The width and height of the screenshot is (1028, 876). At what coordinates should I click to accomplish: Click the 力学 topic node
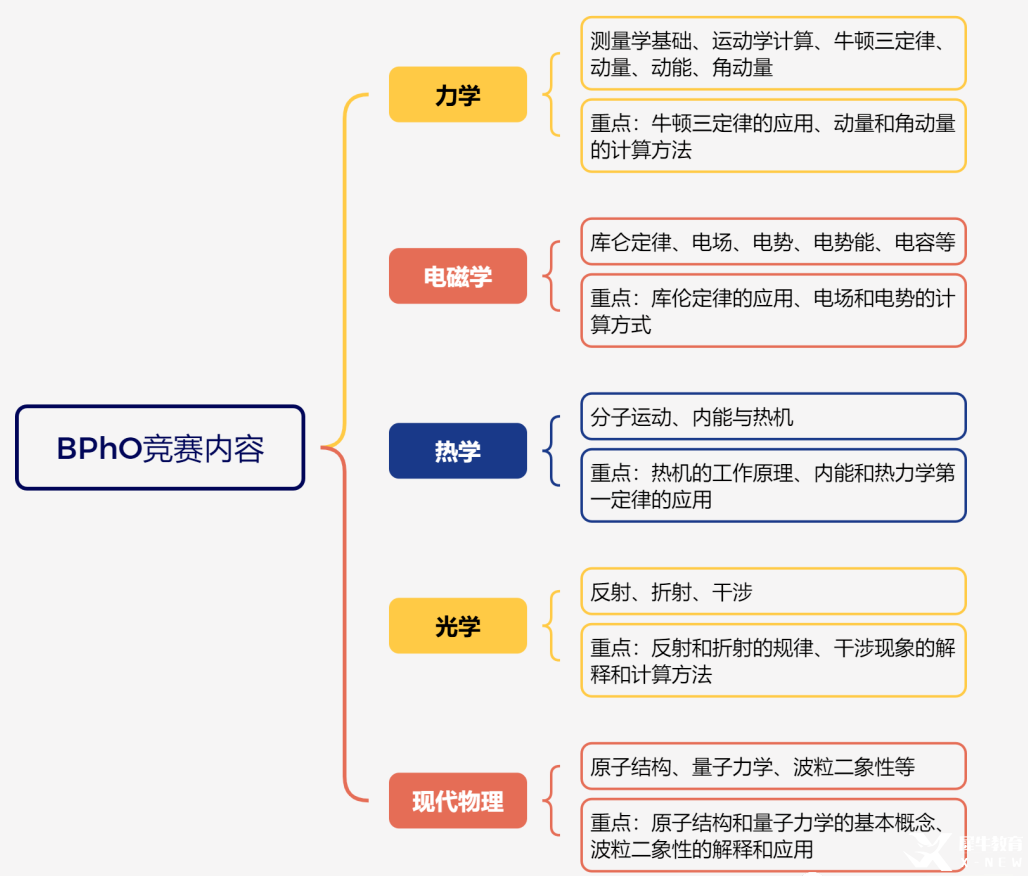coord(457,95)
